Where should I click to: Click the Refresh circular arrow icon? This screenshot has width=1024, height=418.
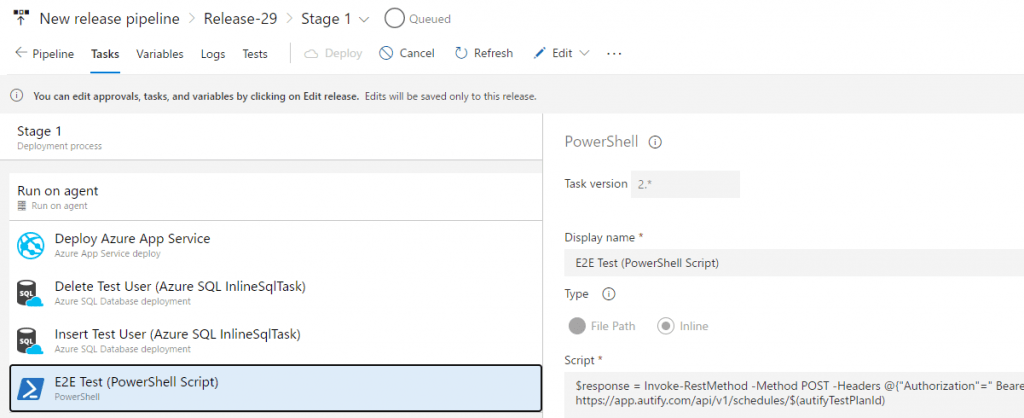click(x=461, y=54)
